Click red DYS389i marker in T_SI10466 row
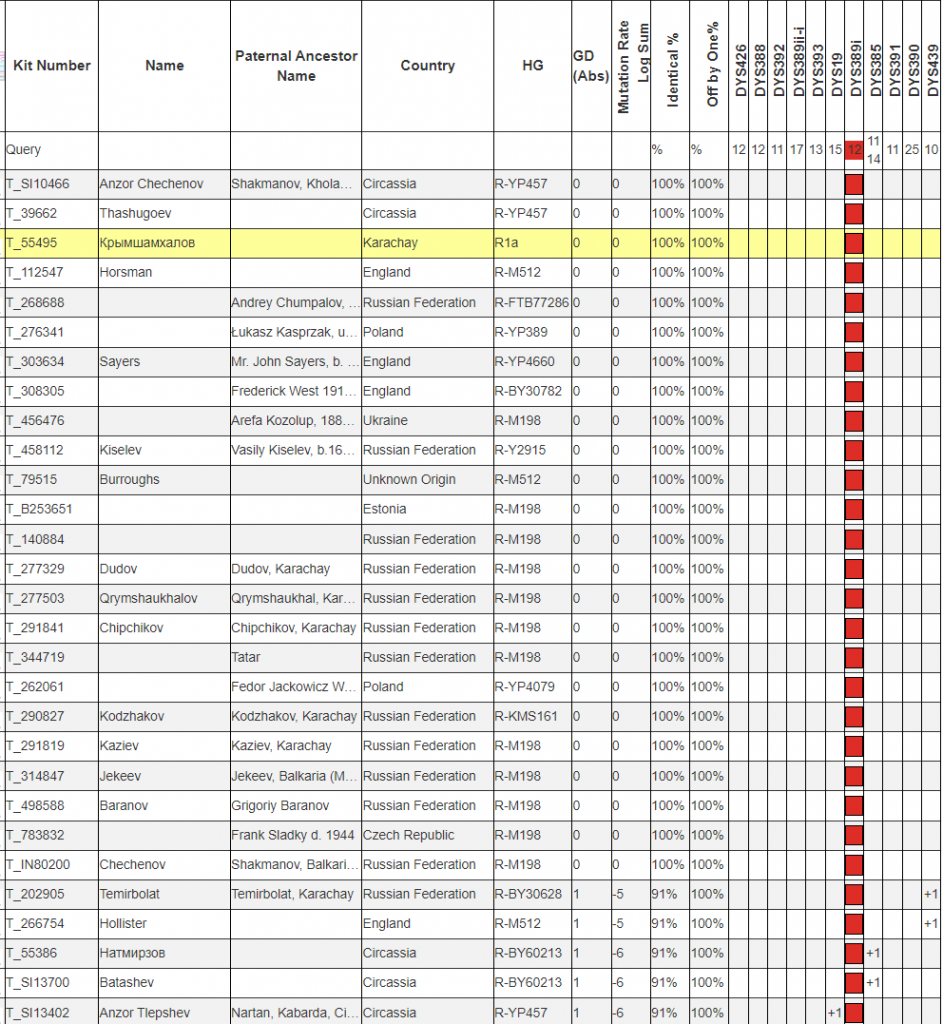The height and width of the screenshot is (1024, 943). coord(854,185)
